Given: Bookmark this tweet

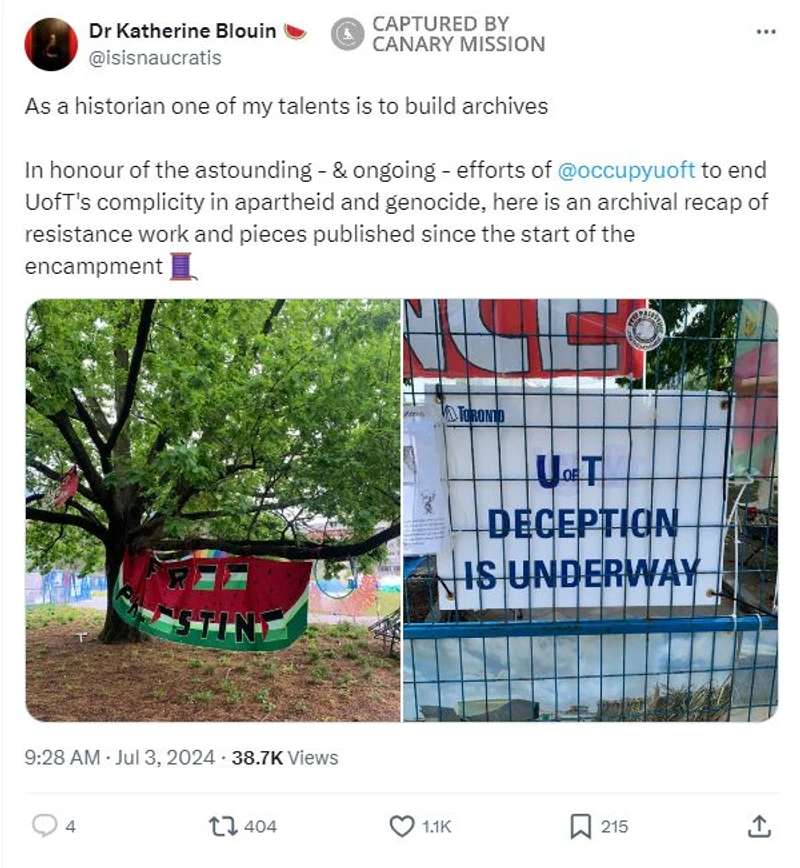Looking at the screenshot, I should (x=580, y=826).
